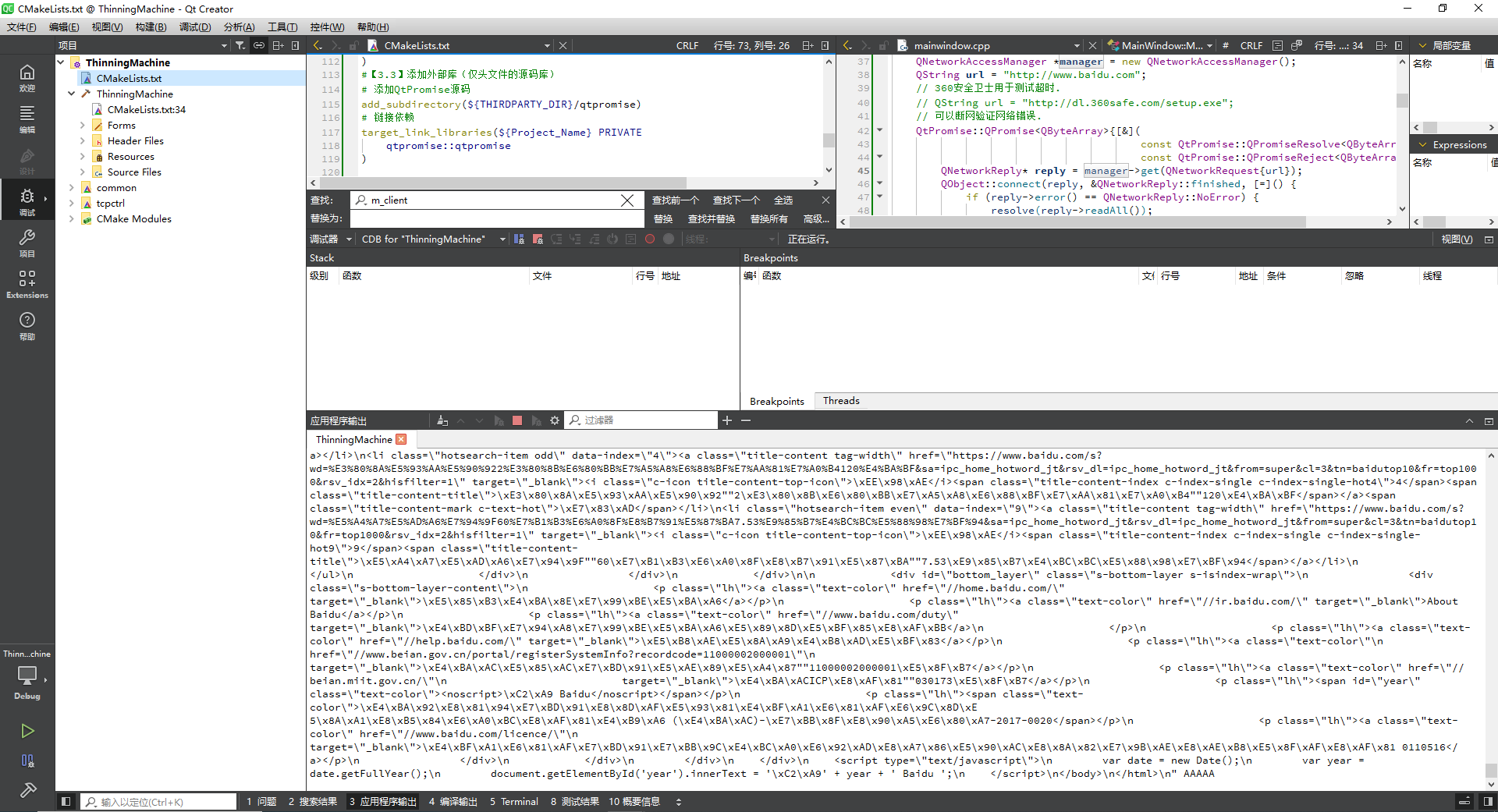1498x812 pixels.
Task: Click 替换所有 replace all button
Action: [x=769, y=218]
